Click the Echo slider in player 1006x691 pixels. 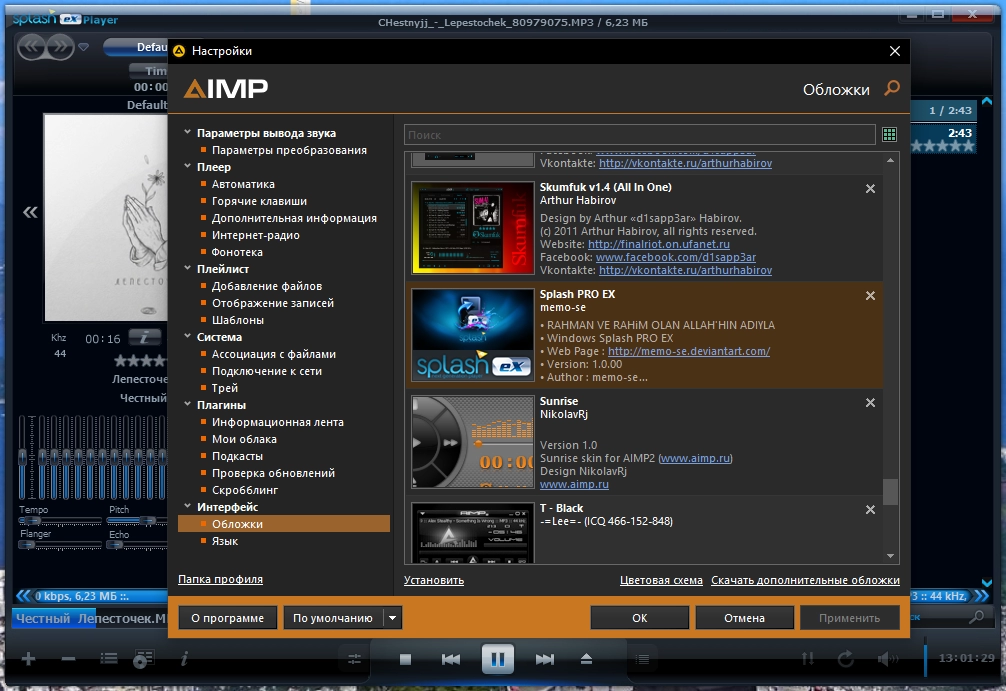tap(137, 545)
